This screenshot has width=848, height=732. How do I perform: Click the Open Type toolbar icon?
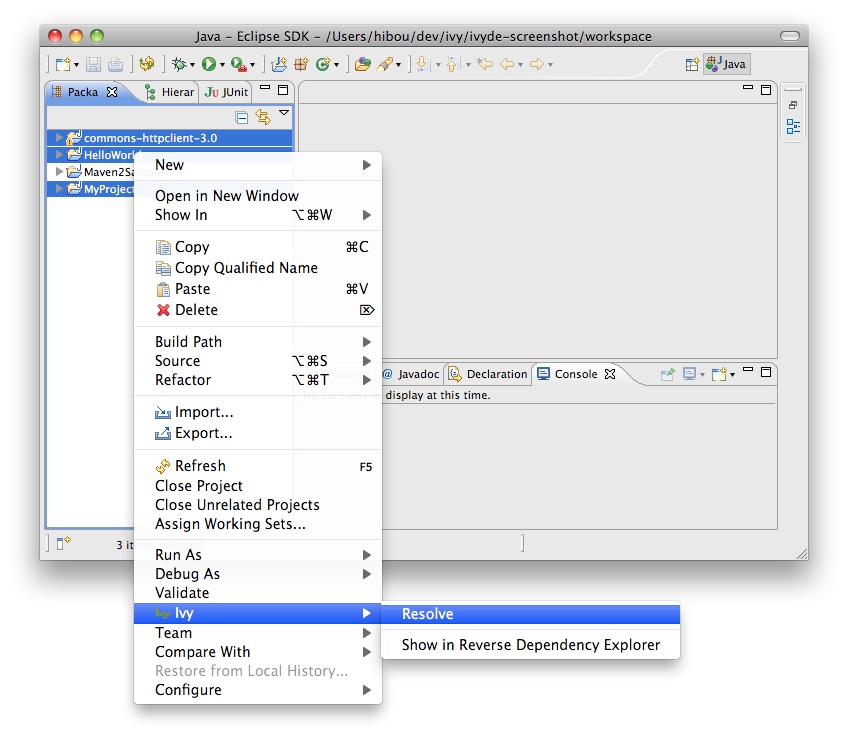362,64
